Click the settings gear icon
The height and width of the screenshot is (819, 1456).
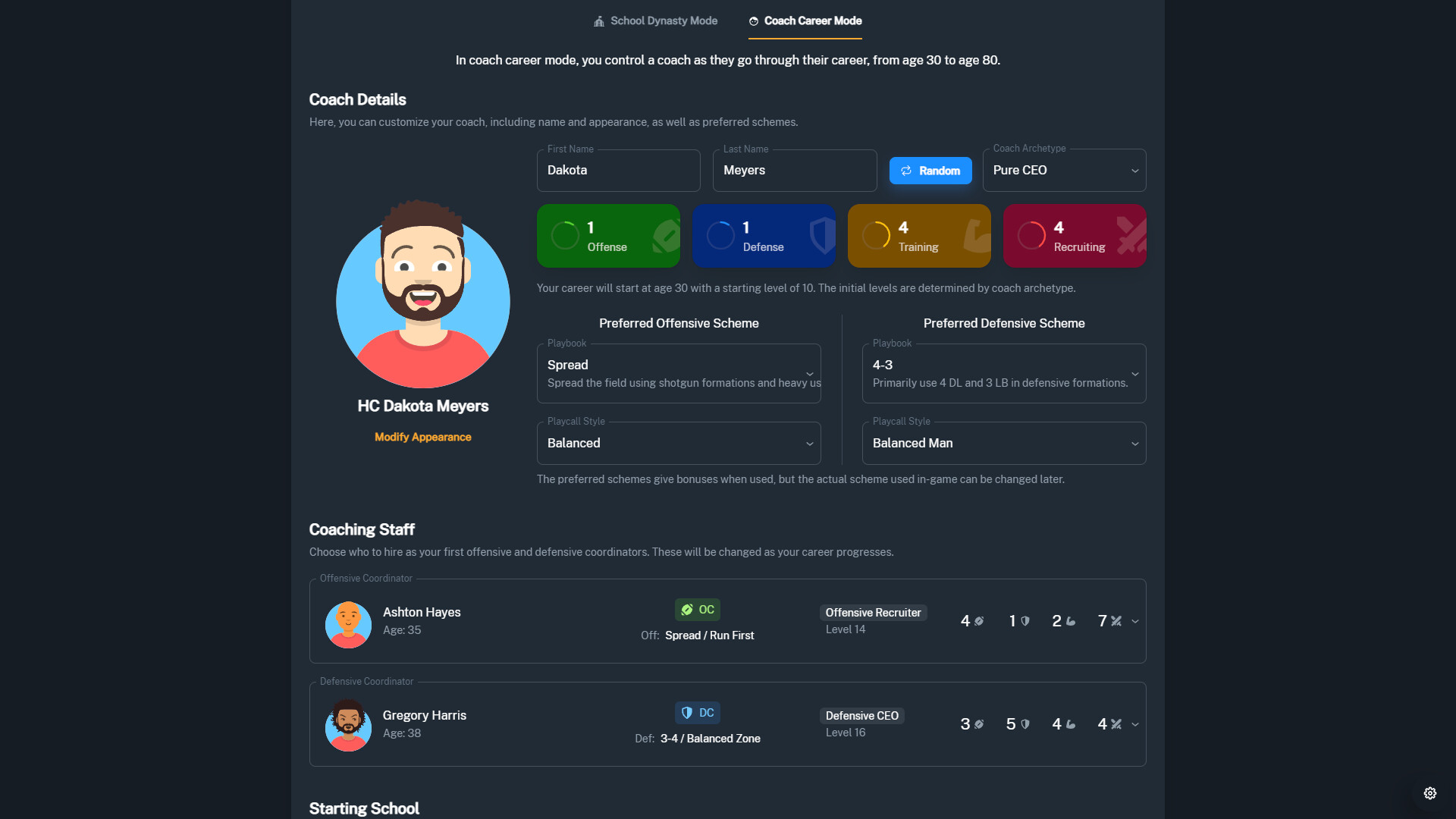[x=1429, y=793]
